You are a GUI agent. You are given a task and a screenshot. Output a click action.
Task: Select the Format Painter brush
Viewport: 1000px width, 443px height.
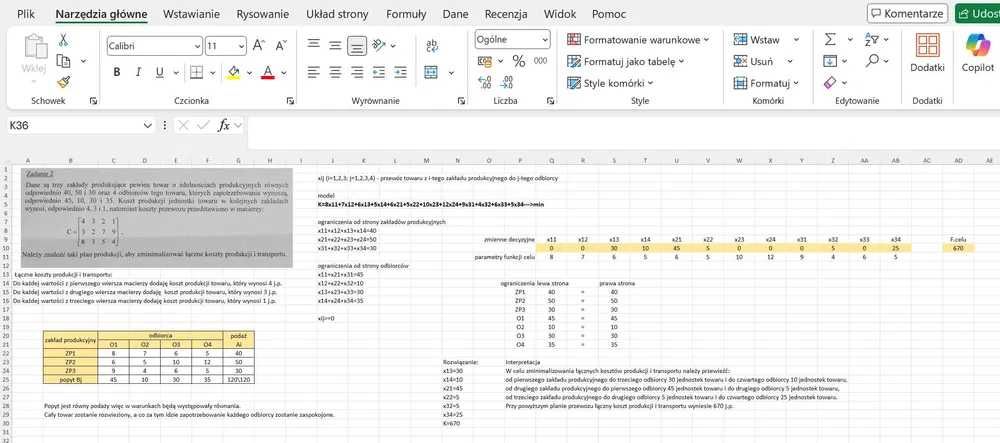63,82
